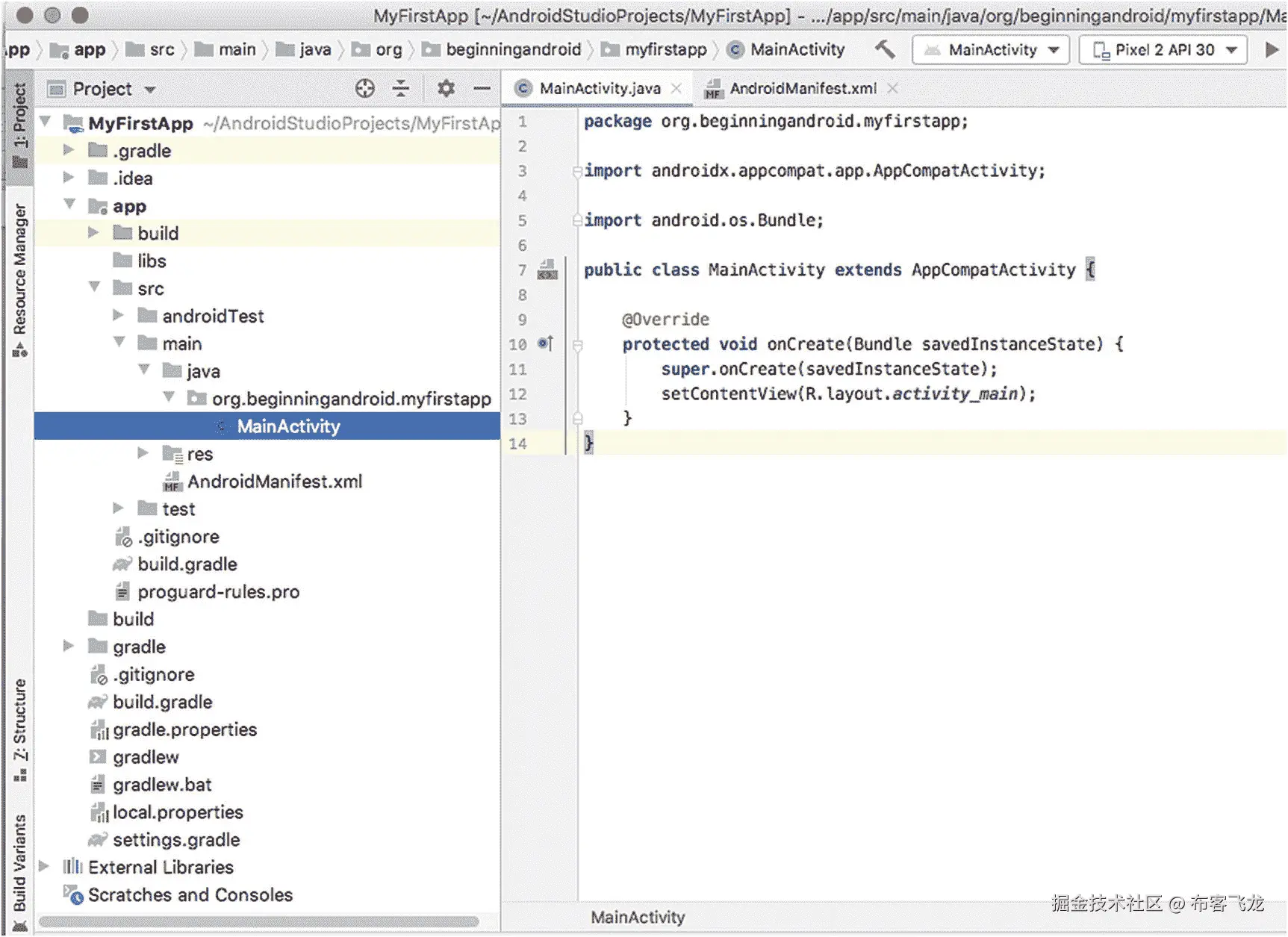Viewport: 1288px width, 937px height.
Task: Expand the .gradle folder
Action: 69,150
